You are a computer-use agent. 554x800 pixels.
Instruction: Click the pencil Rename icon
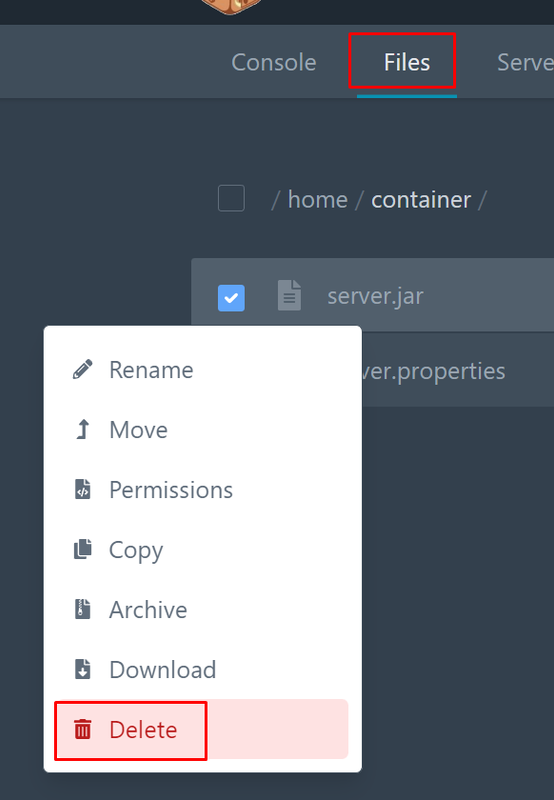[x=83, y=369]
